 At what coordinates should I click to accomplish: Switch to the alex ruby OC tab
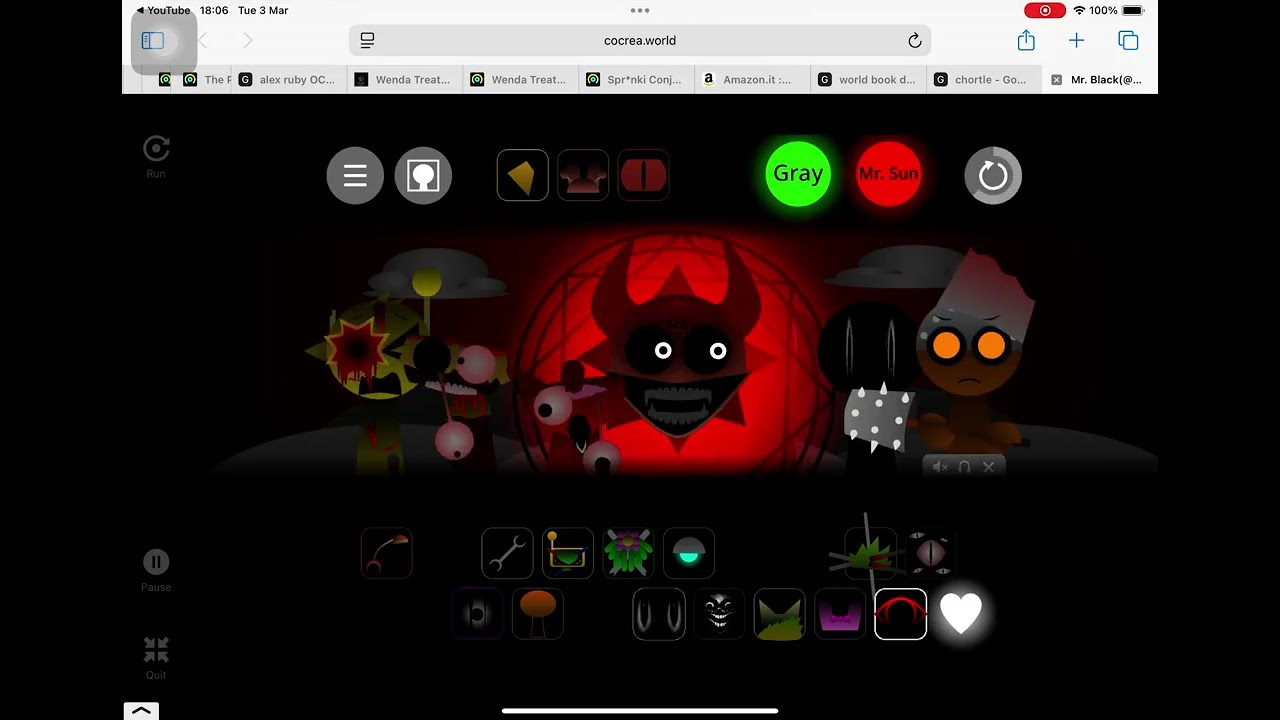tap(289, 80)
